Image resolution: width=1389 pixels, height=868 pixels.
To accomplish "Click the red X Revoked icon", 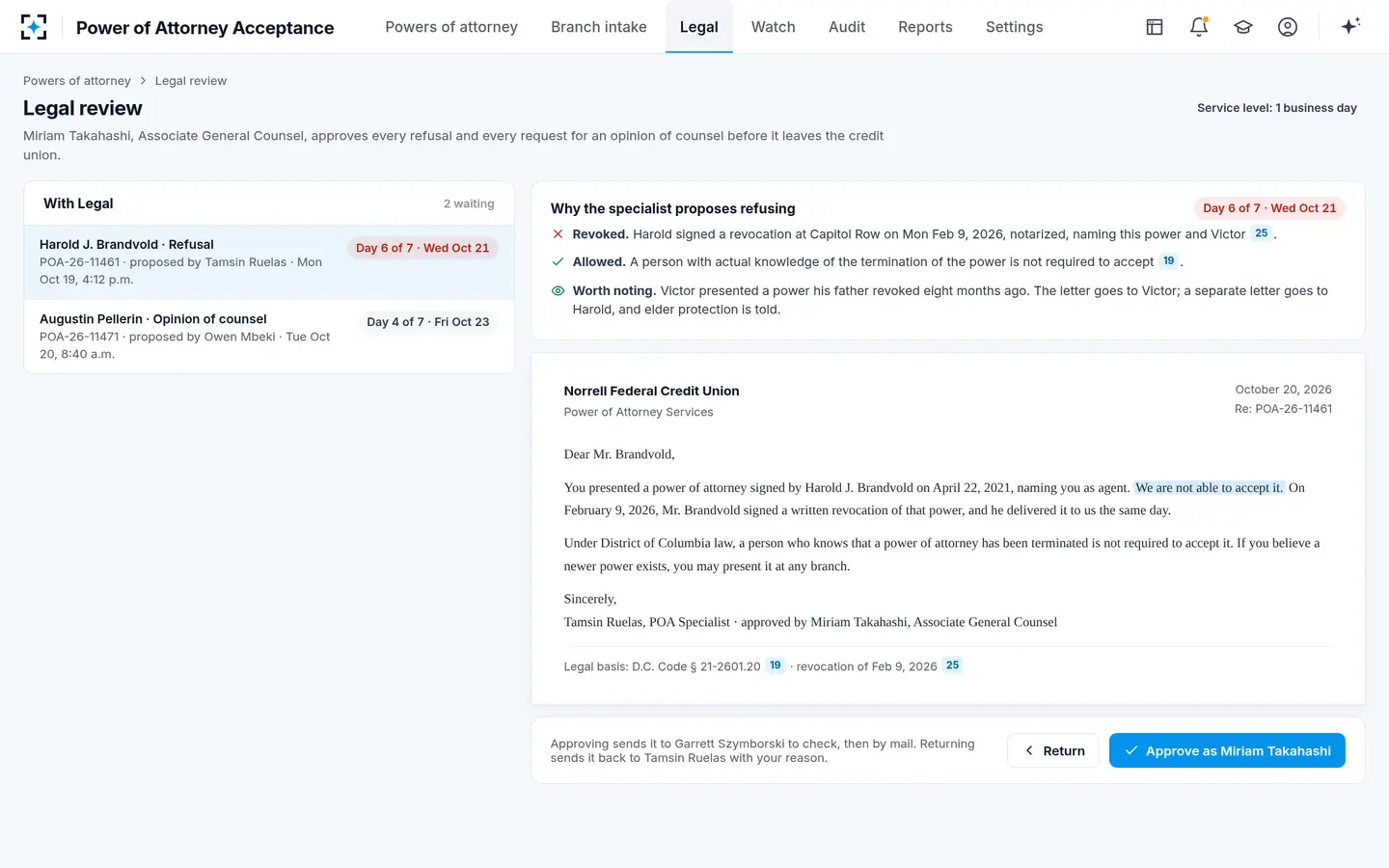I will 558,233.
